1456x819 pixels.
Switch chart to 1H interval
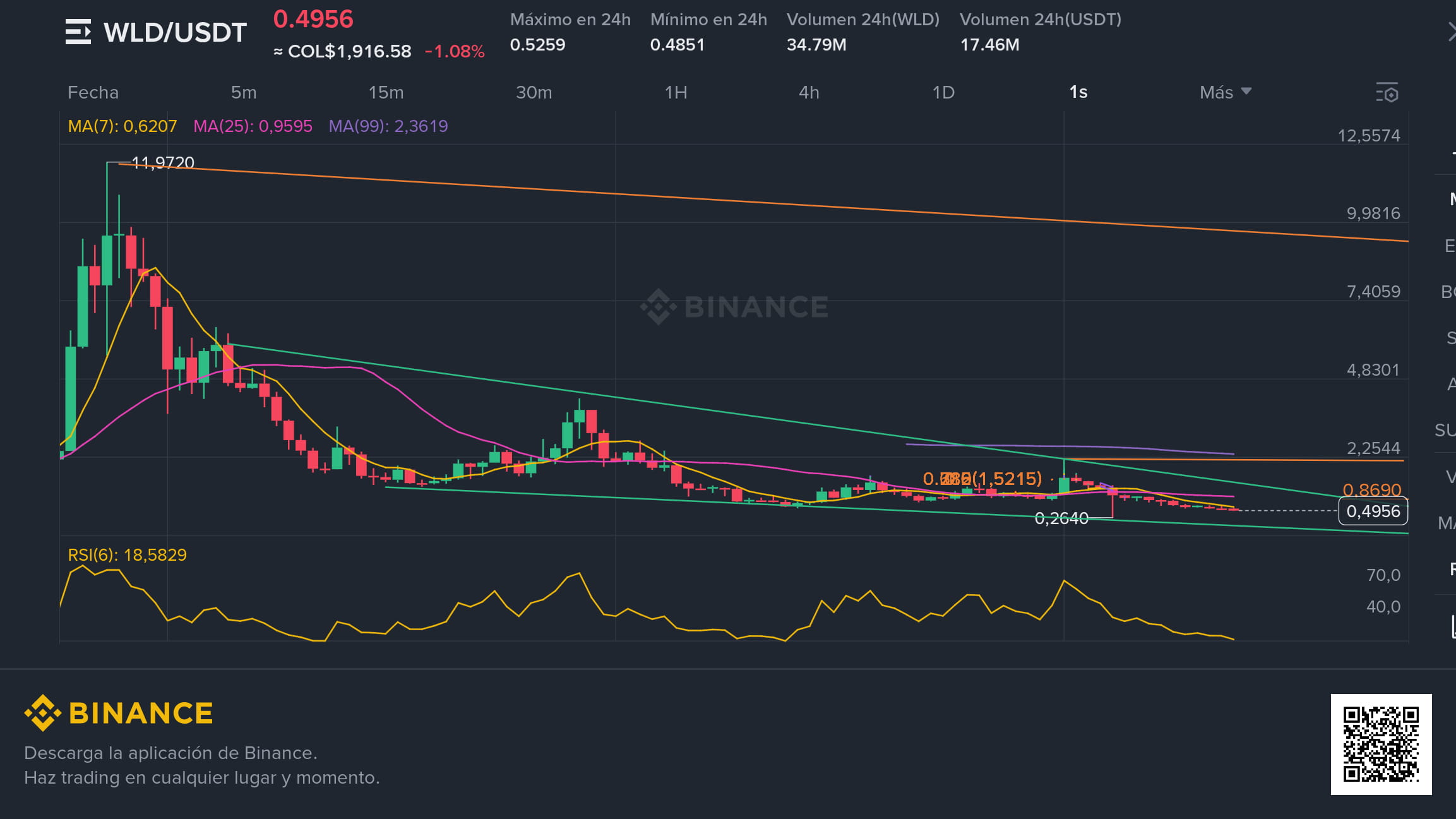coord(676,92)
